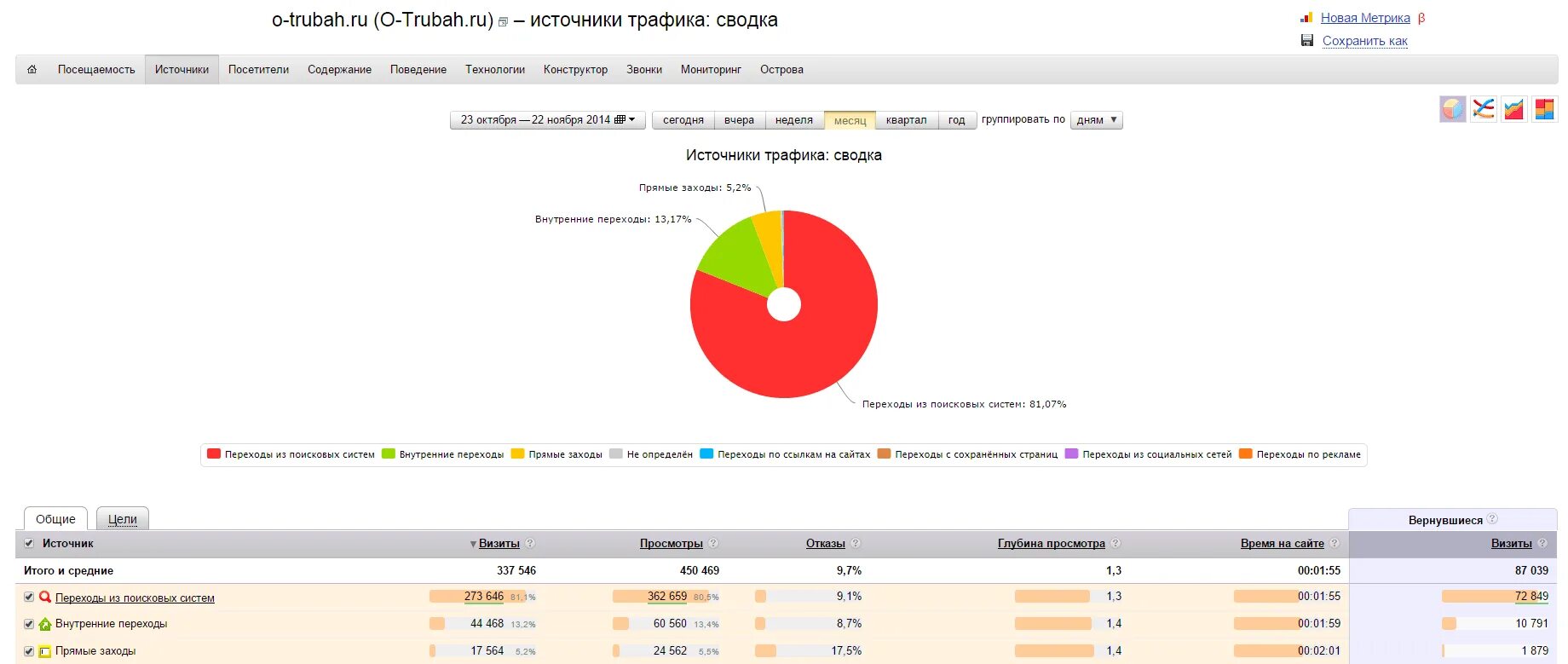Image resolution: width=1568 pixels, height=664 pixels.
Task: Switch to line chart view
Action: click(1484, 109)
